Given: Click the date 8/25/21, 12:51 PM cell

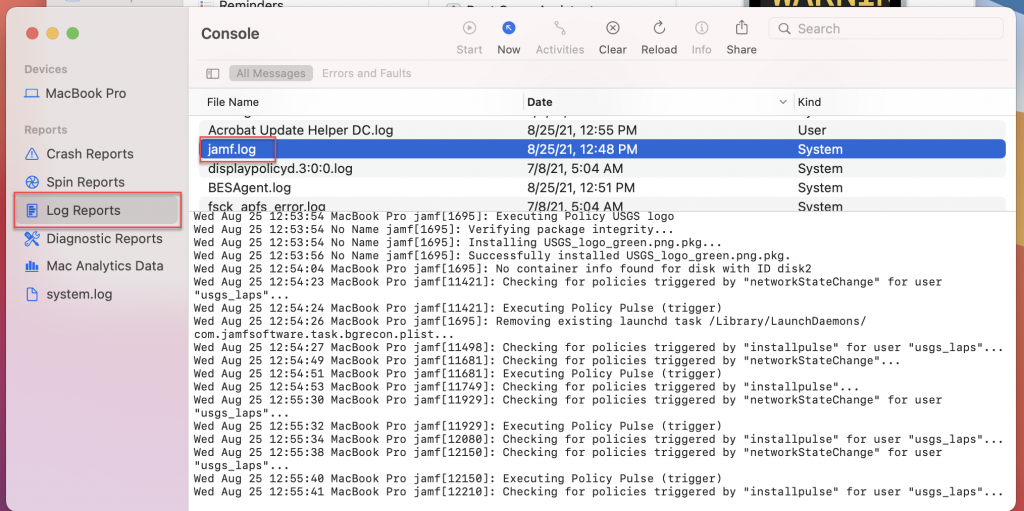Looking at the screenshot, I should (x=581, y=188).
